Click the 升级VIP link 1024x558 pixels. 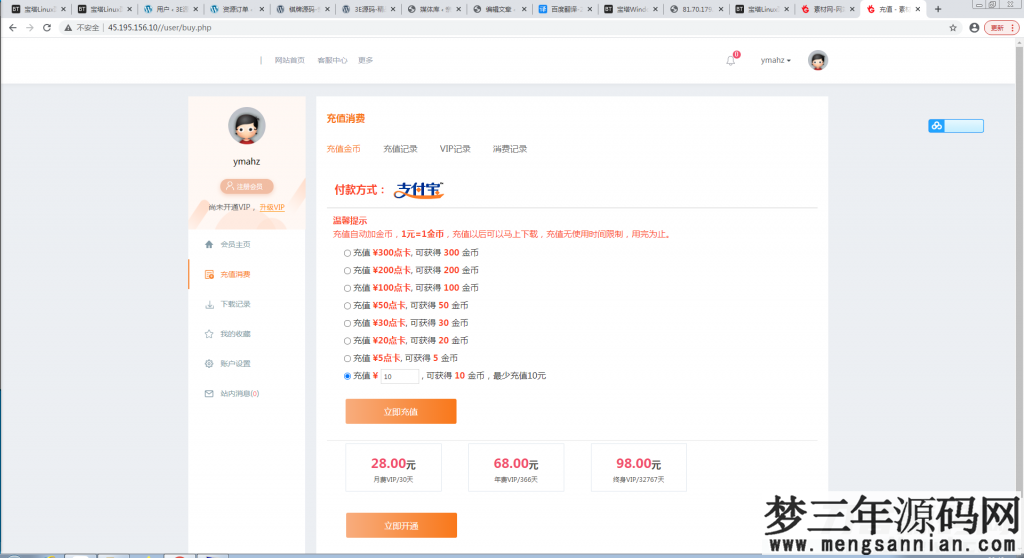[272, 207]
